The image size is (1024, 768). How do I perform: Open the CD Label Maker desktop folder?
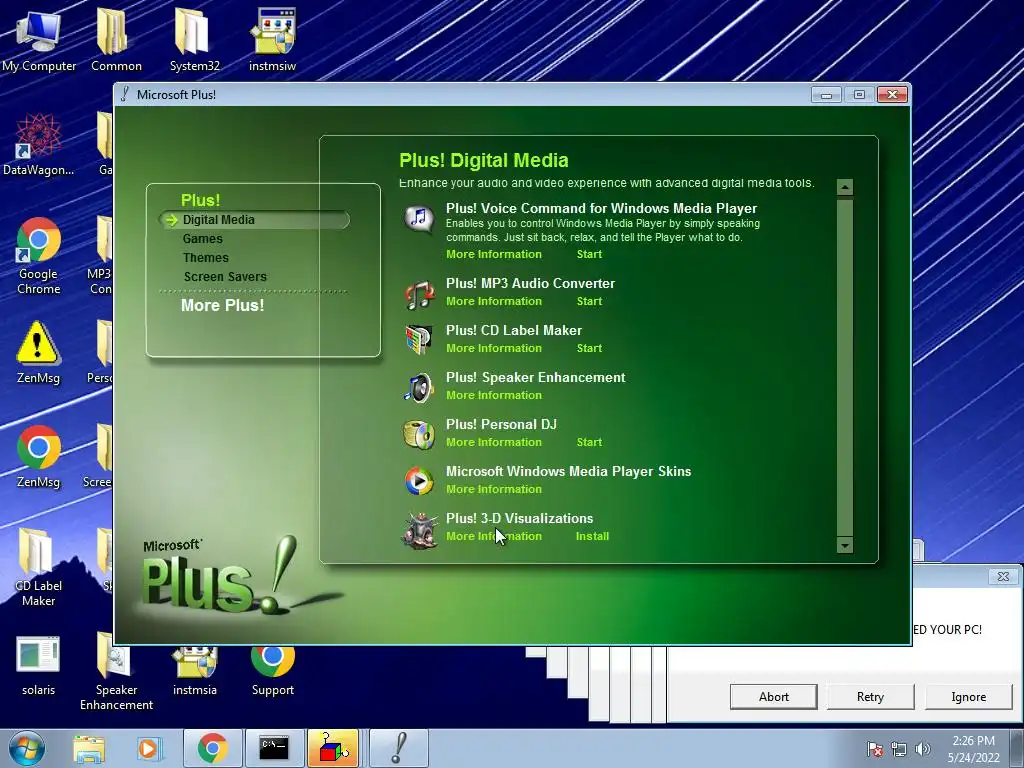coord(39,567)
